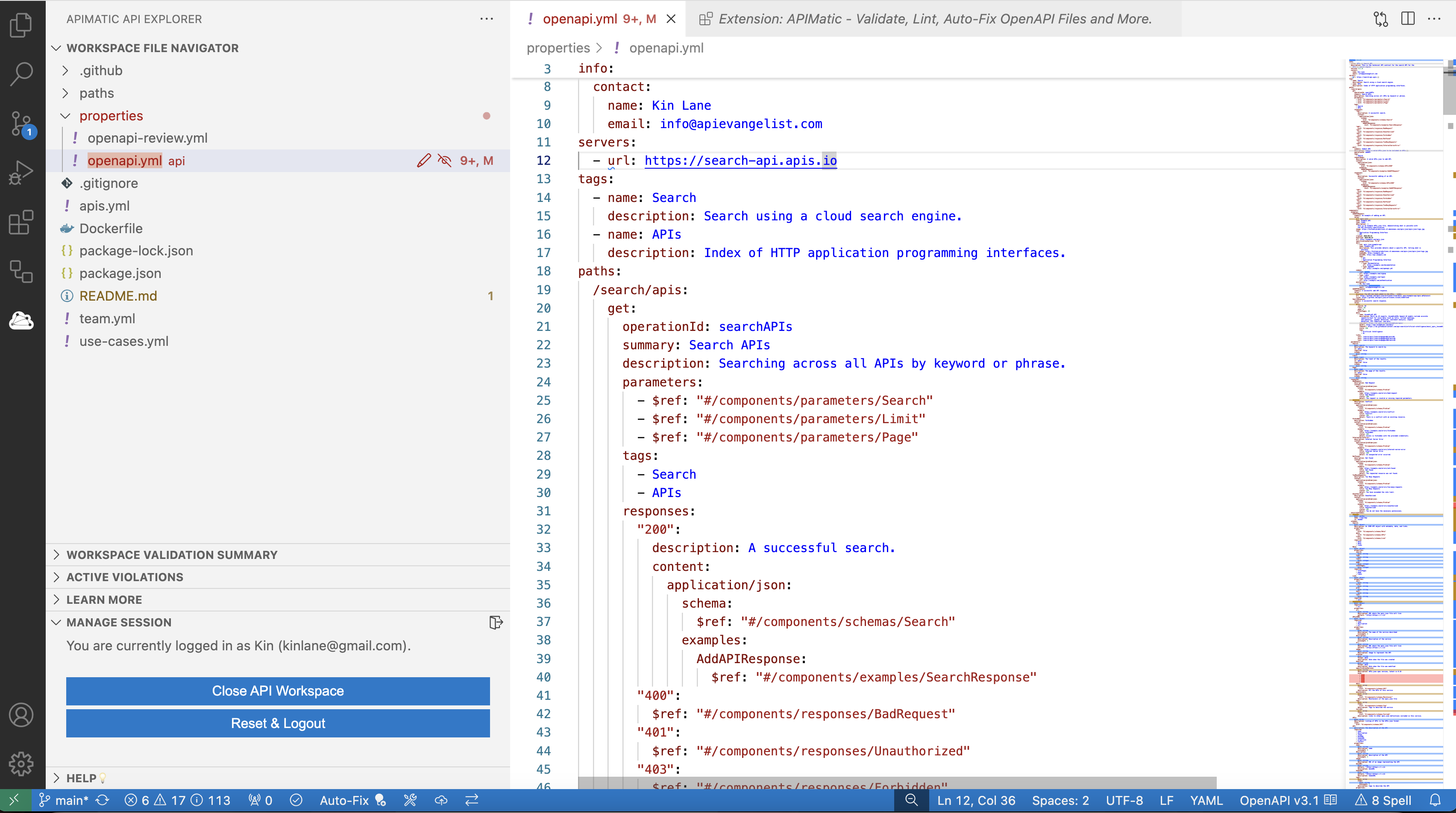The height and width of the screenshot is (813, 1456).
Task: Click the Auto-Fix lightbulb in status bar
Action: coord(380,800)
